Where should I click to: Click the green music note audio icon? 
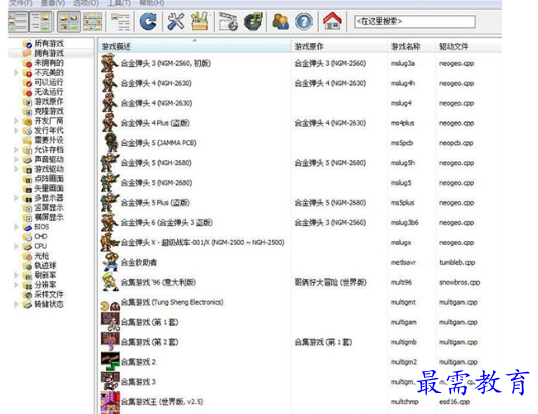pos(253,21)
